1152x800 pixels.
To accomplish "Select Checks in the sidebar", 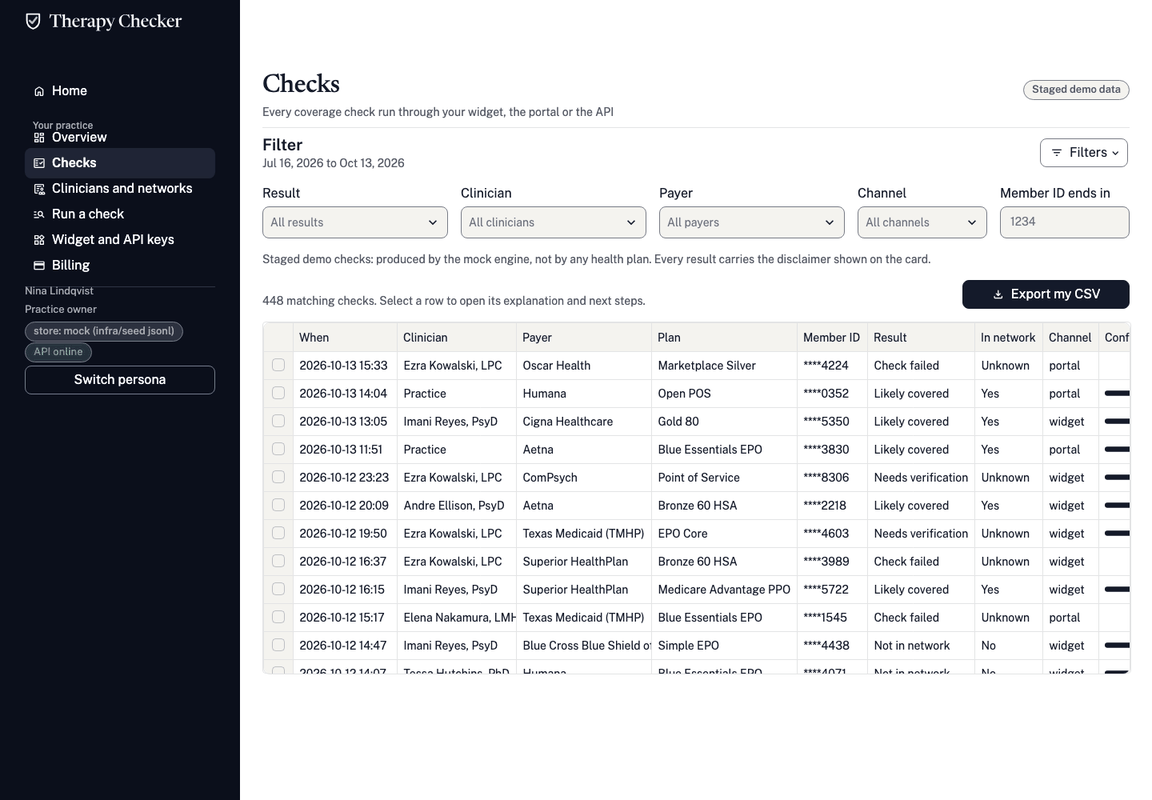I will point(120,163).
